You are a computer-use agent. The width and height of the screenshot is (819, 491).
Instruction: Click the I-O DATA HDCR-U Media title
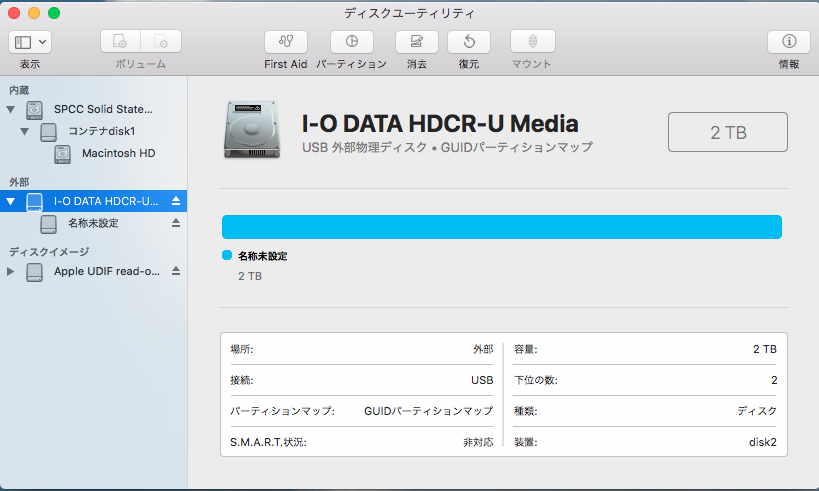click(440, 124)
